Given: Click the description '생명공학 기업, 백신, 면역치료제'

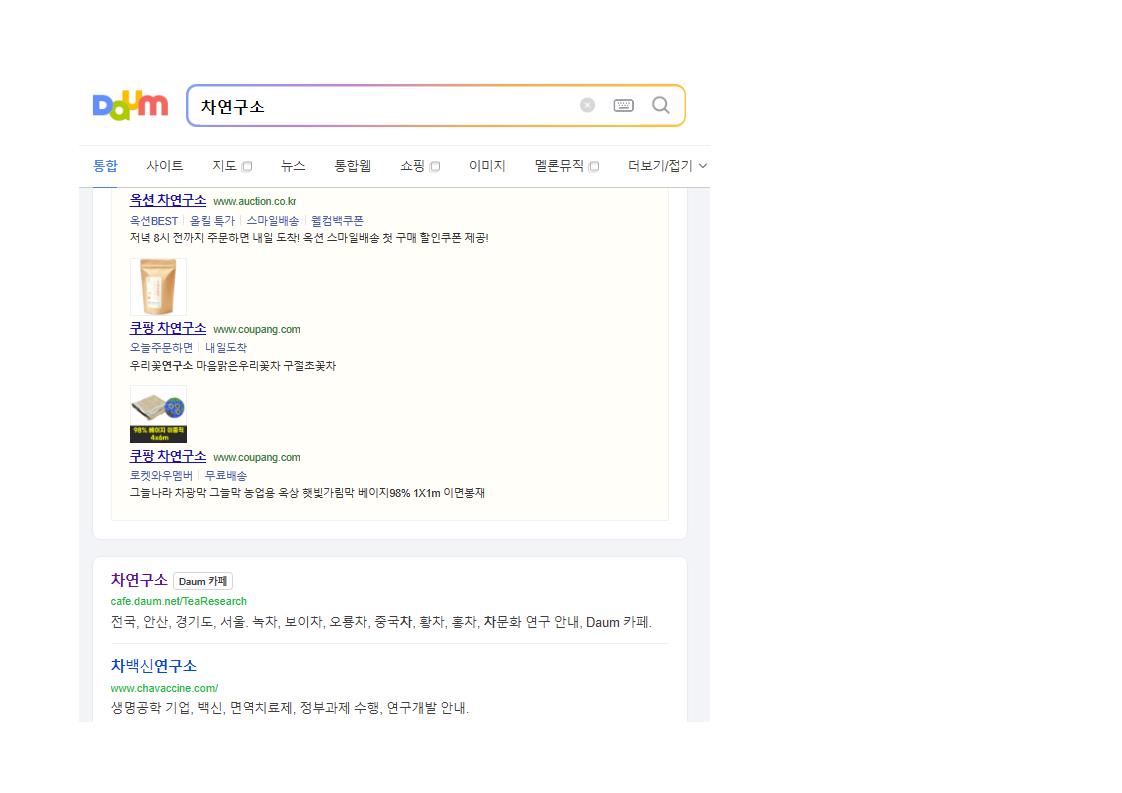Looking at the screenshot, I should [x=202, y=708].
